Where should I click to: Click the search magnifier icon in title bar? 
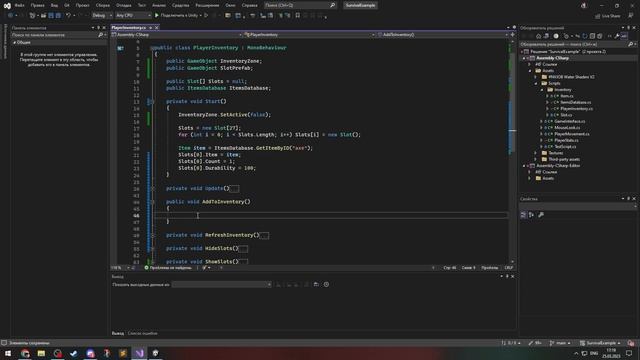point(332,5)
